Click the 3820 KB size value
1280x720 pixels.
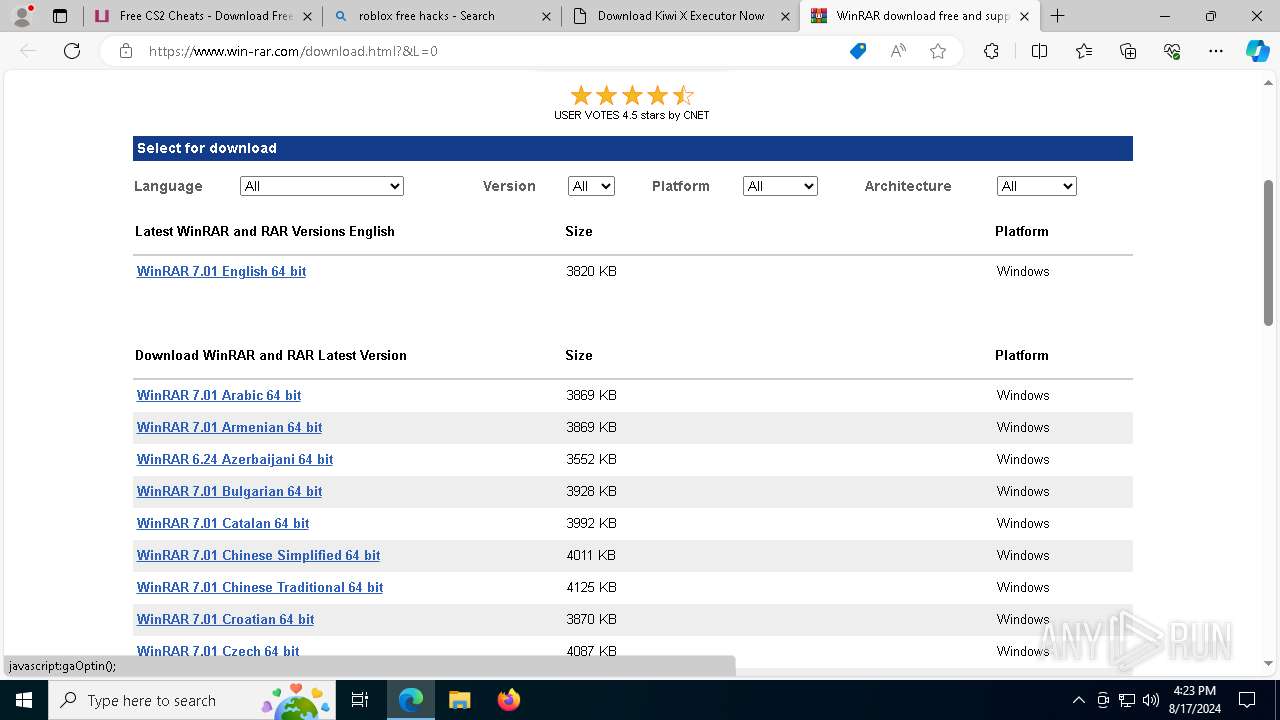click(x=591, y=271)
